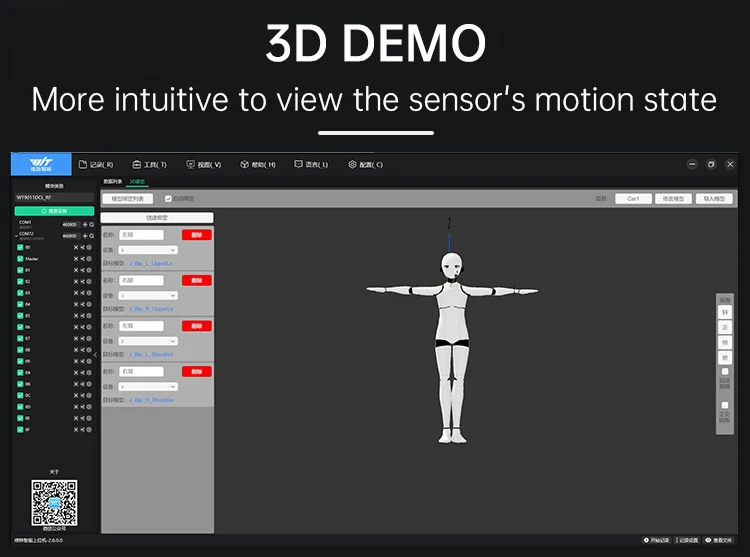The image size is (750, 557).
Task: Click the share icon in device 00 row
Action: pyautogui.click(x=82, y=247)
